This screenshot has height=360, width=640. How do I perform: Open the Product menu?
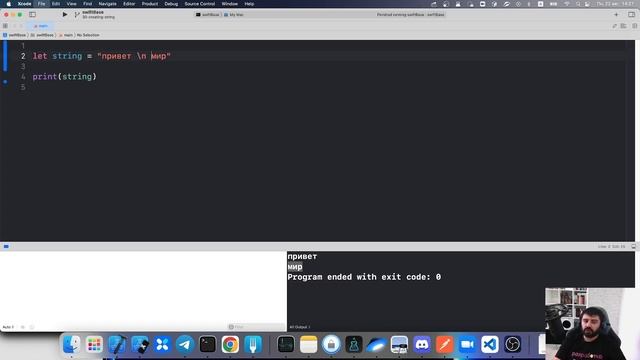(150, 4)
